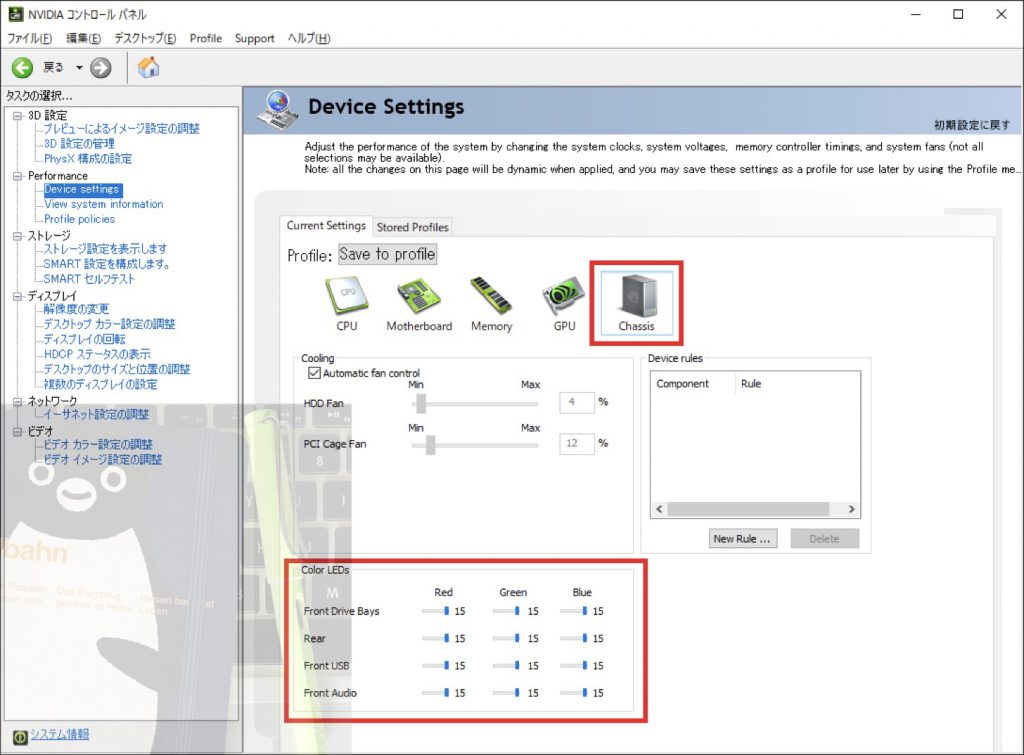Screen dimensions: 1024x755
Task: Select the Chassis device icon
Action: point(636,304)
